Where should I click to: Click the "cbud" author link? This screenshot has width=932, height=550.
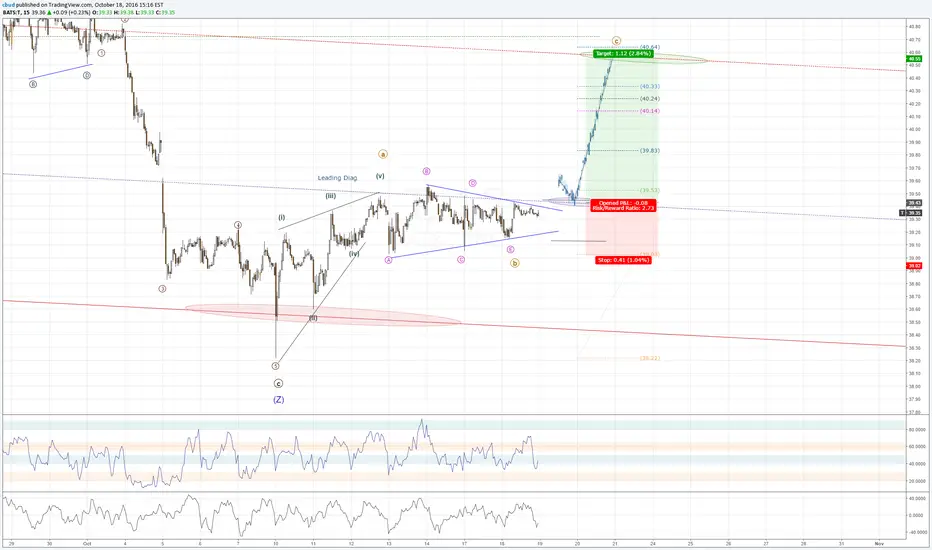tap(8, 5)
